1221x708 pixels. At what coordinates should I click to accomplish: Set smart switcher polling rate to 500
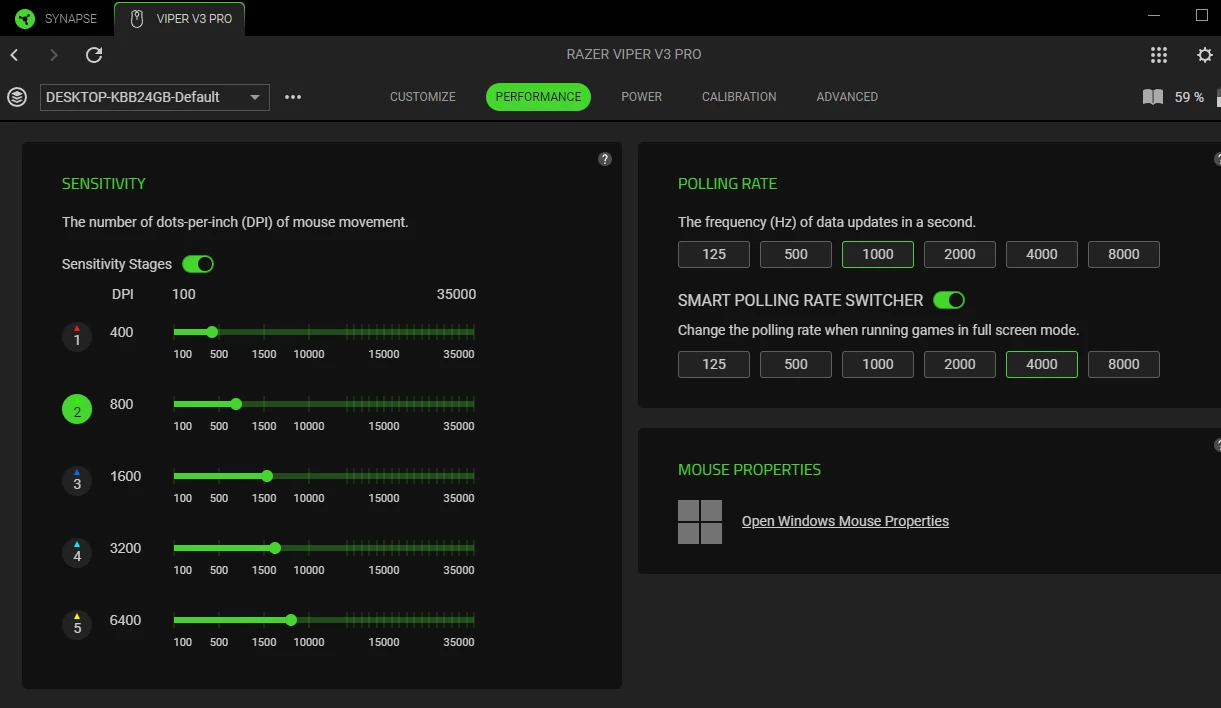pos(796,364)
